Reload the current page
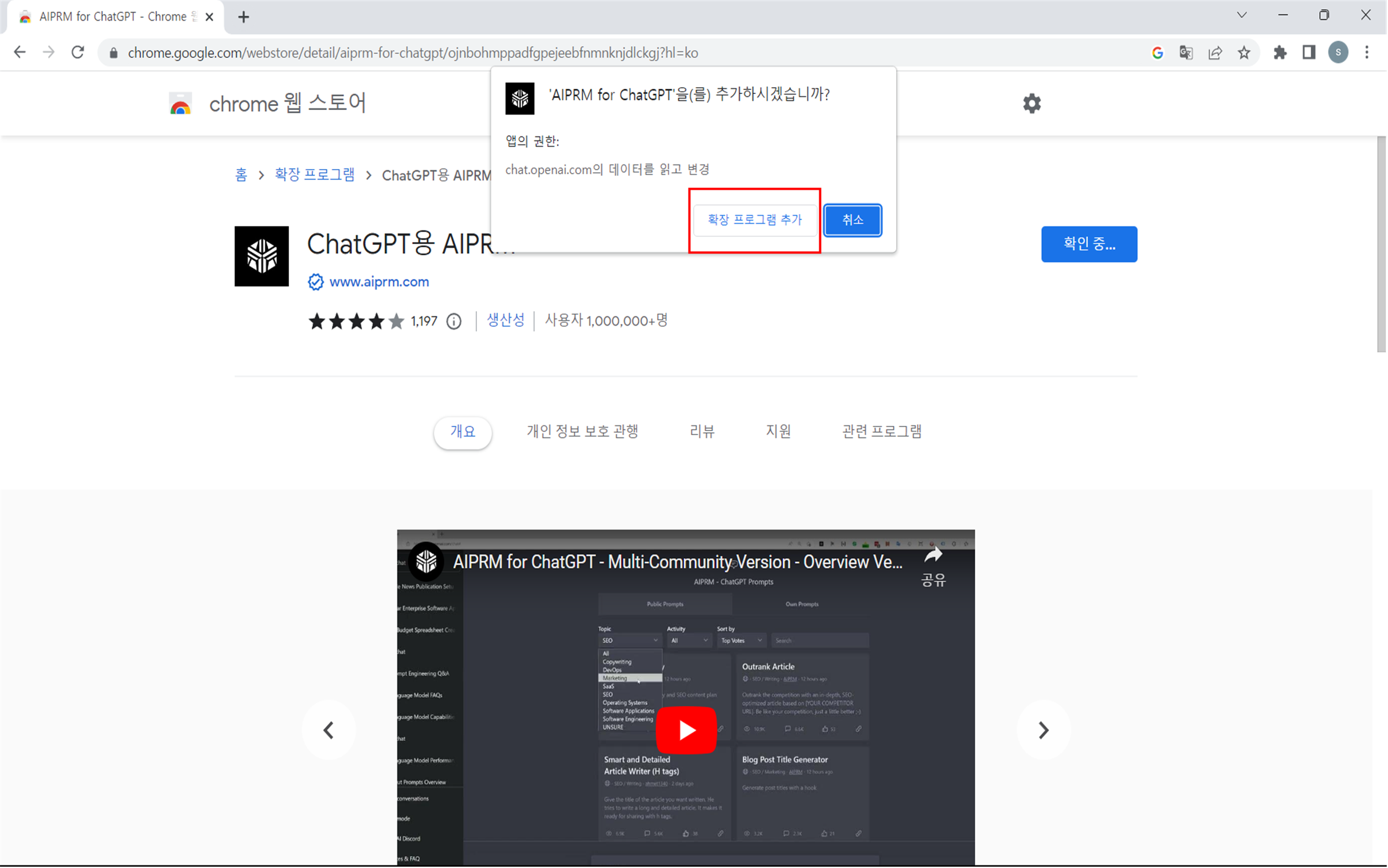The image size is (1388, 868). point(78,52)
